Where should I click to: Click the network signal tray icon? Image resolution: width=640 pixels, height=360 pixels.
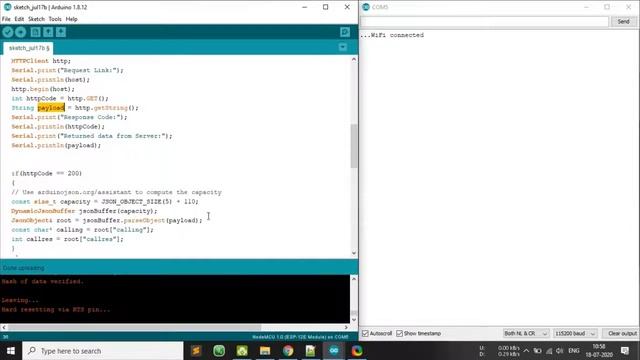pyautogui.click(x=549, y=351)
